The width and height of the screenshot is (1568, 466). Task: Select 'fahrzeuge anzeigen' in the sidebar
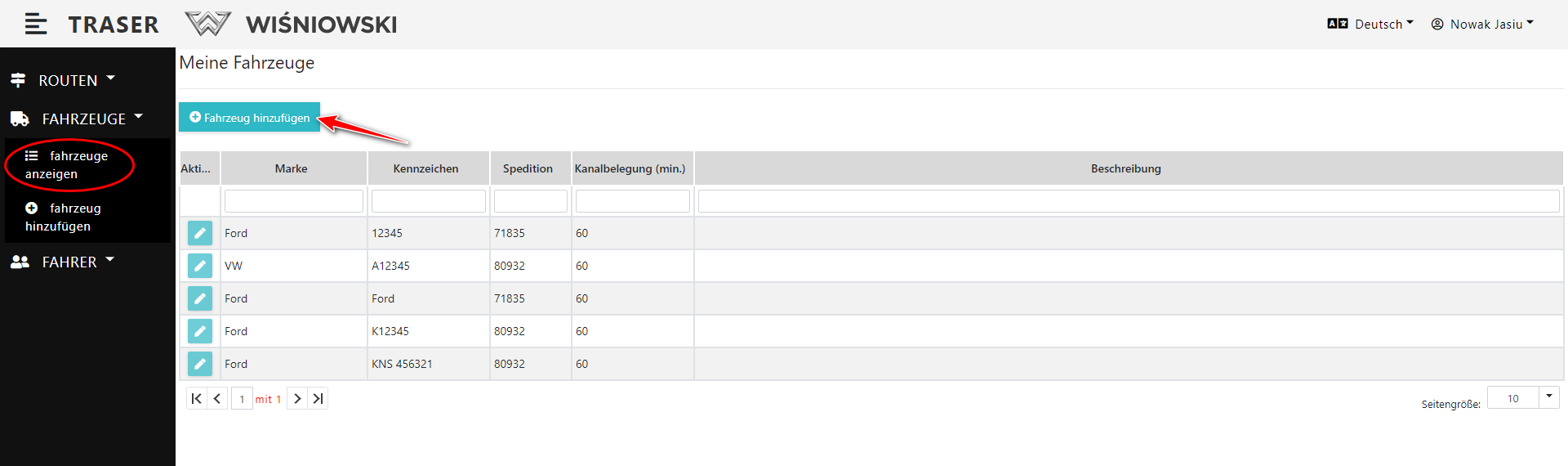67,164
